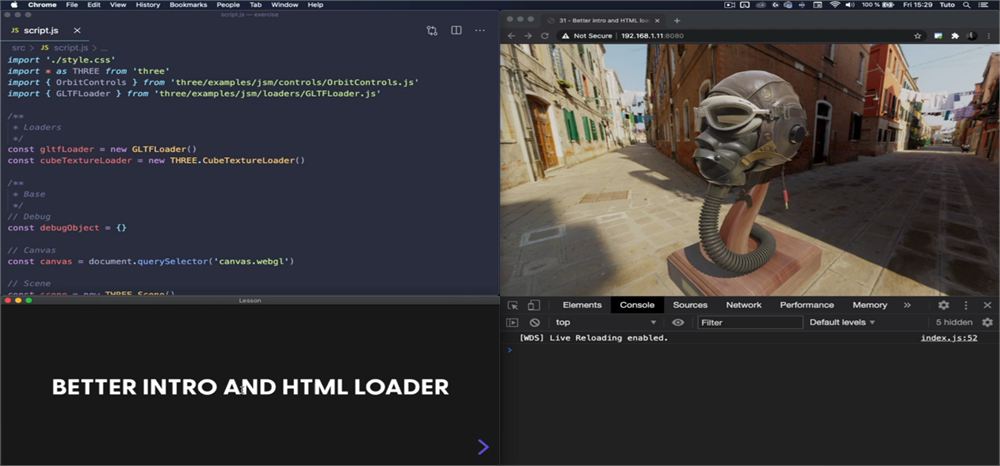Image resolution: width=1000 pixels, height=466 pixels.
Task: Open Spotlight search magnifier in menu bar
Action: coord(965,4)
